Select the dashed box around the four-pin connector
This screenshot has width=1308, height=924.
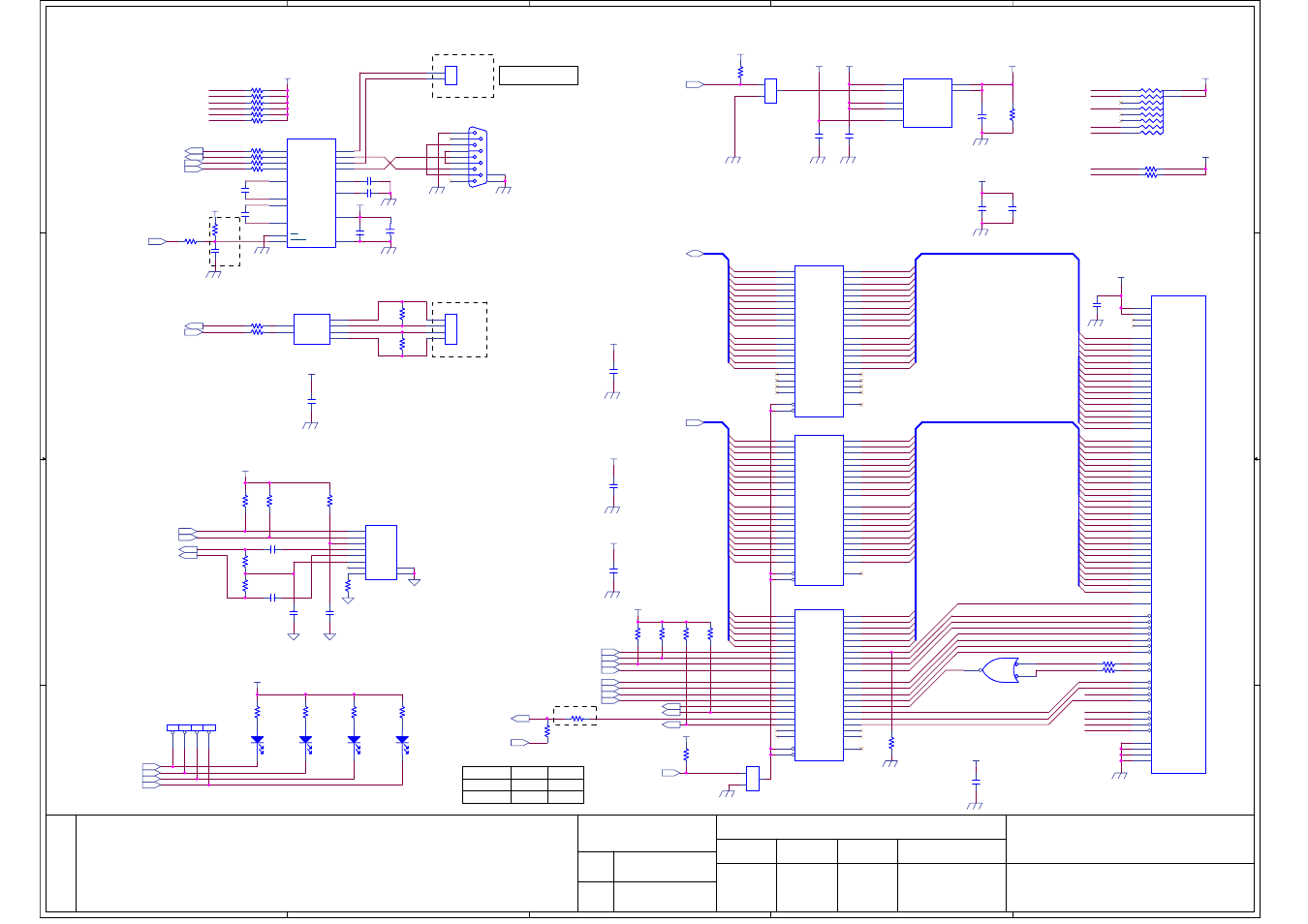click(x=459, y=329)
